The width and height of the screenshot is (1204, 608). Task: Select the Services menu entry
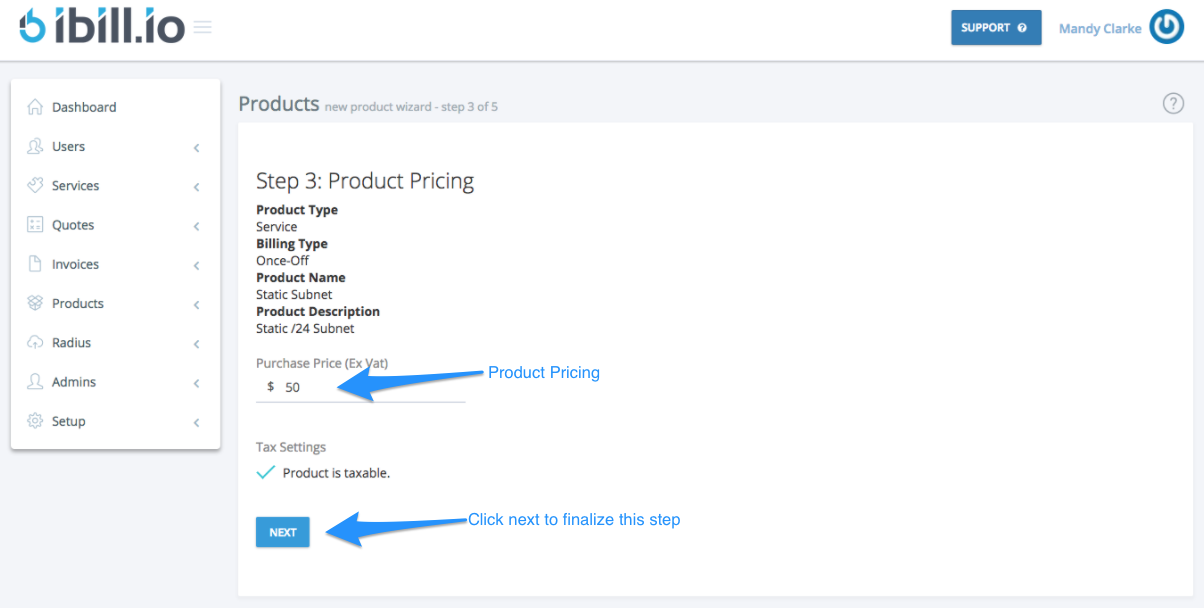click(x=78, y=185)
